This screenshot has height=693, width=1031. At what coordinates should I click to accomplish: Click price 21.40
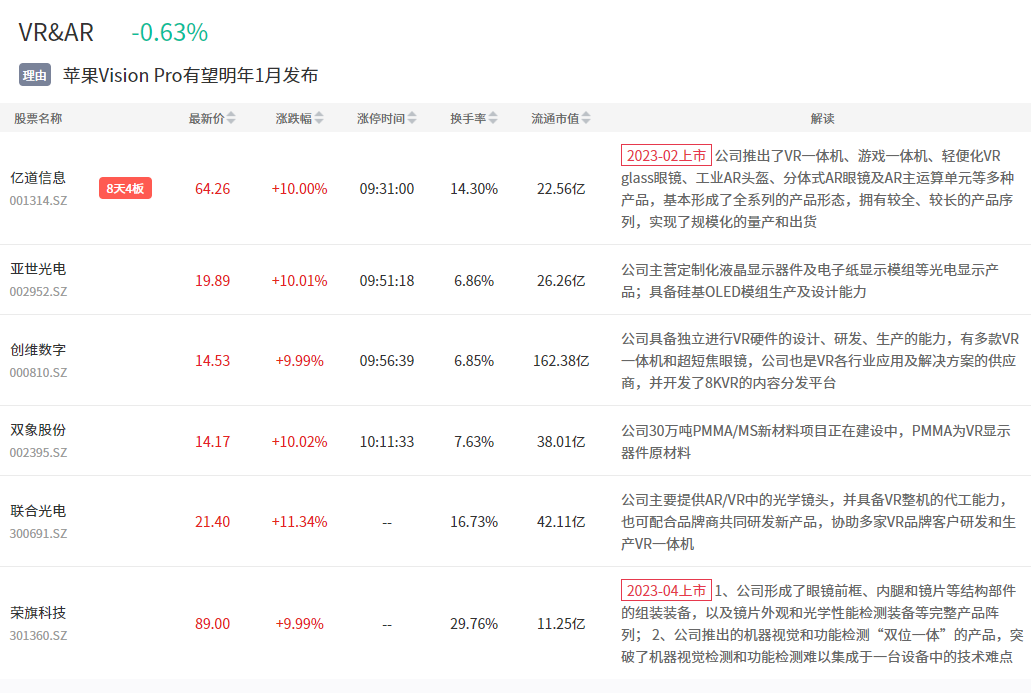pos(212,522)
